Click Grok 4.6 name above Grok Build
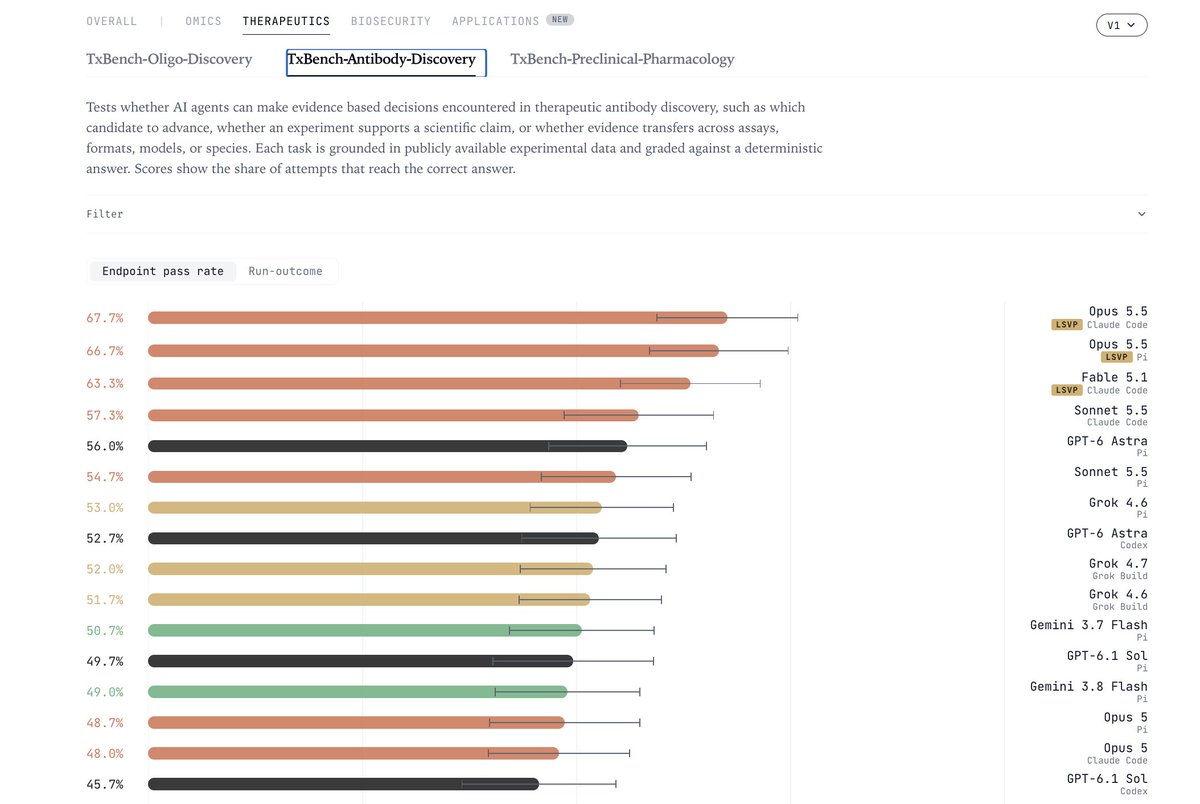Viewport: 1200px width, 804px height. 1118,595
